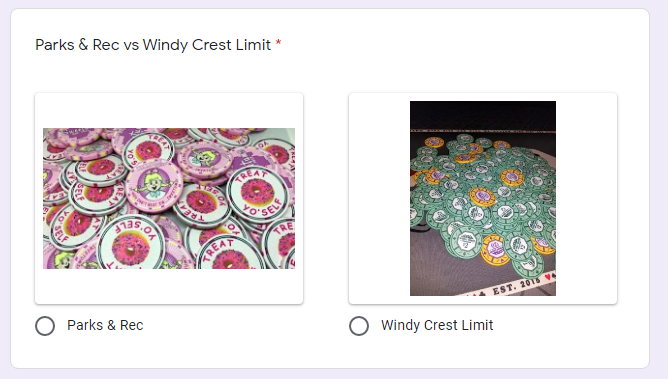Image resolution: width=668 pixels, height=379 pixels.
Task: Click the black area atop Windy Crest photo
Action: click(483, 114)
